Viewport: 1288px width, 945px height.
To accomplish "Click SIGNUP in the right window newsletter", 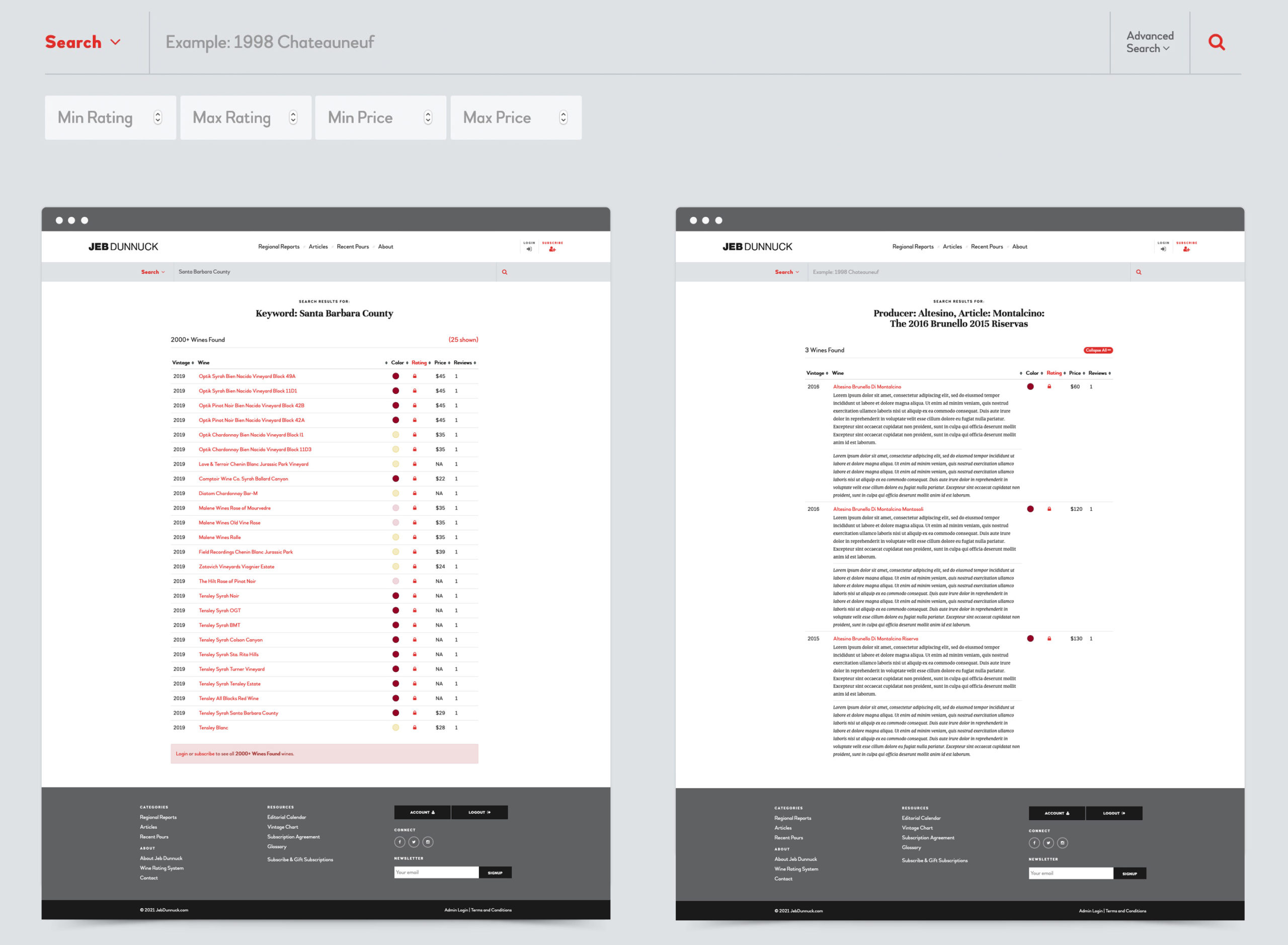I will 1130,874.
